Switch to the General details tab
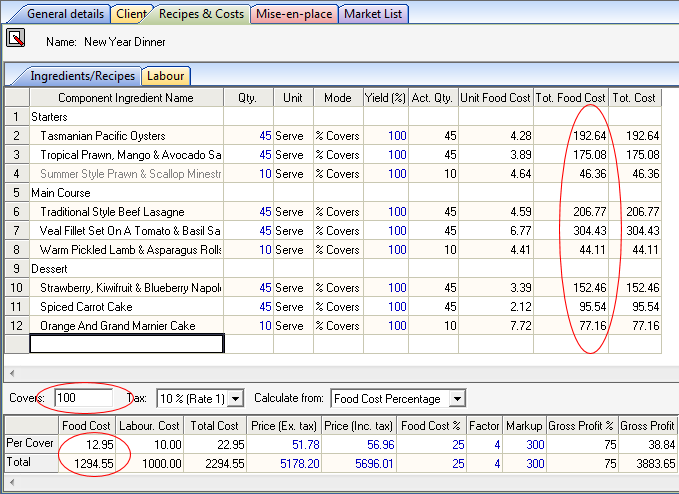 coord(65,14)
